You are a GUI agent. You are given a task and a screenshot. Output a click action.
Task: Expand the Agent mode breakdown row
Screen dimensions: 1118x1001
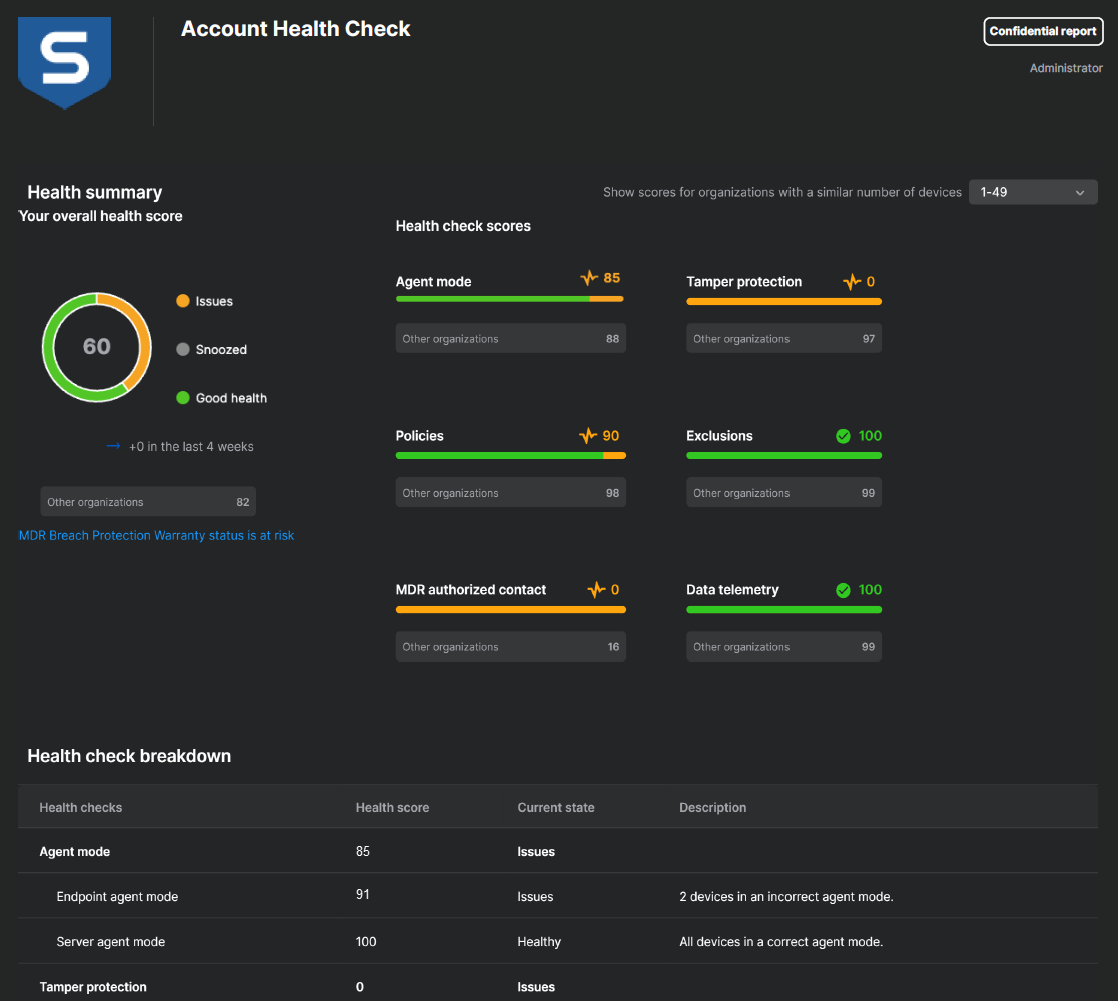75,852
